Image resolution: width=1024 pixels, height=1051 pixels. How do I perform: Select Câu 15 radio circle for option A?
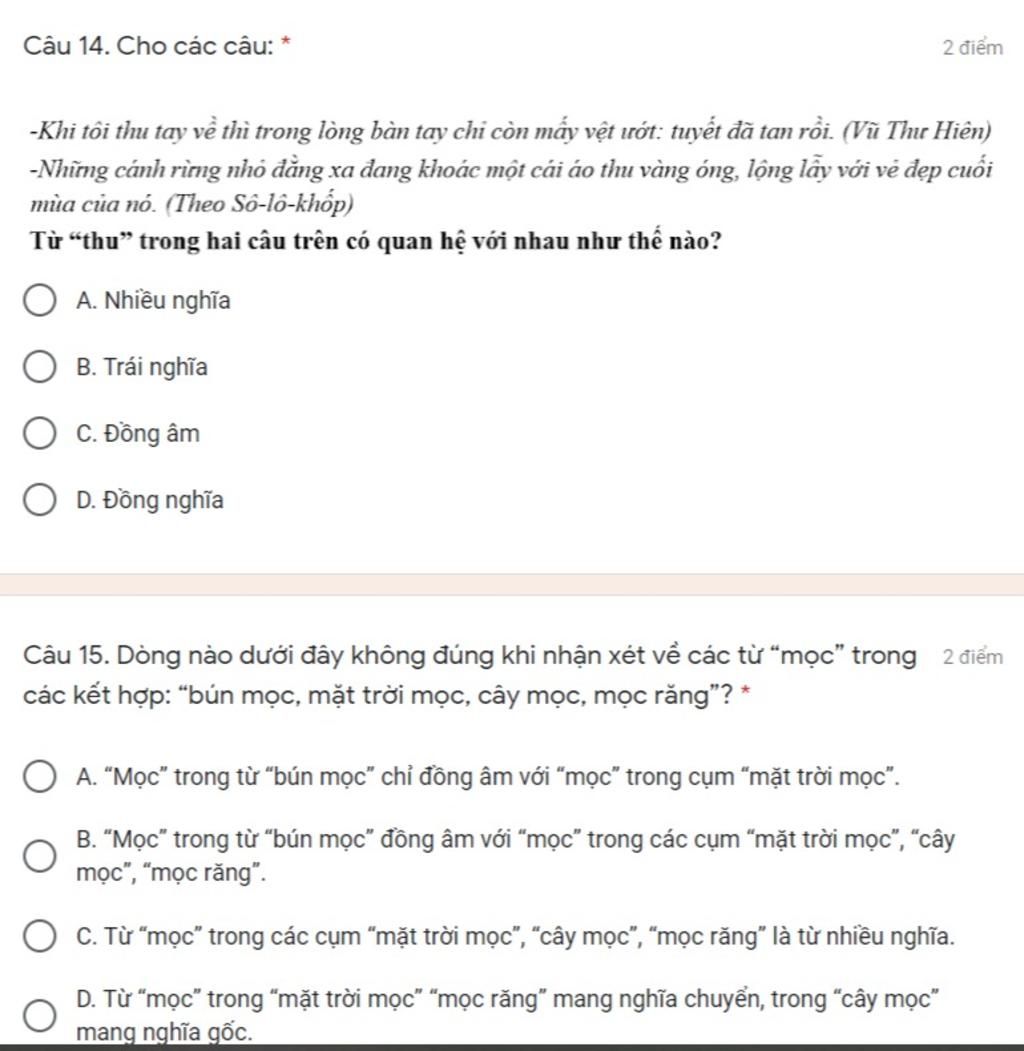pos(40,777)
